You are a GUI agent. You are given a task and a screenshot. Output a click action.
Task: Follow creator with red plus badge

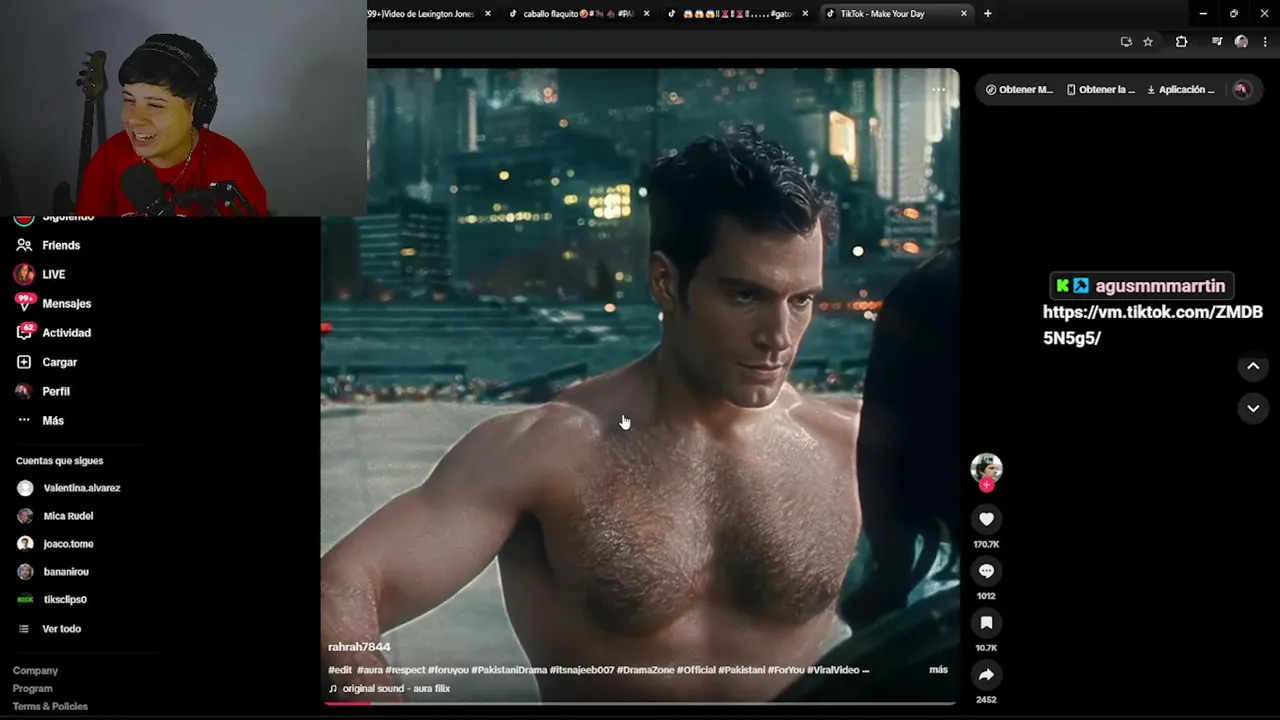click(986, 485)
